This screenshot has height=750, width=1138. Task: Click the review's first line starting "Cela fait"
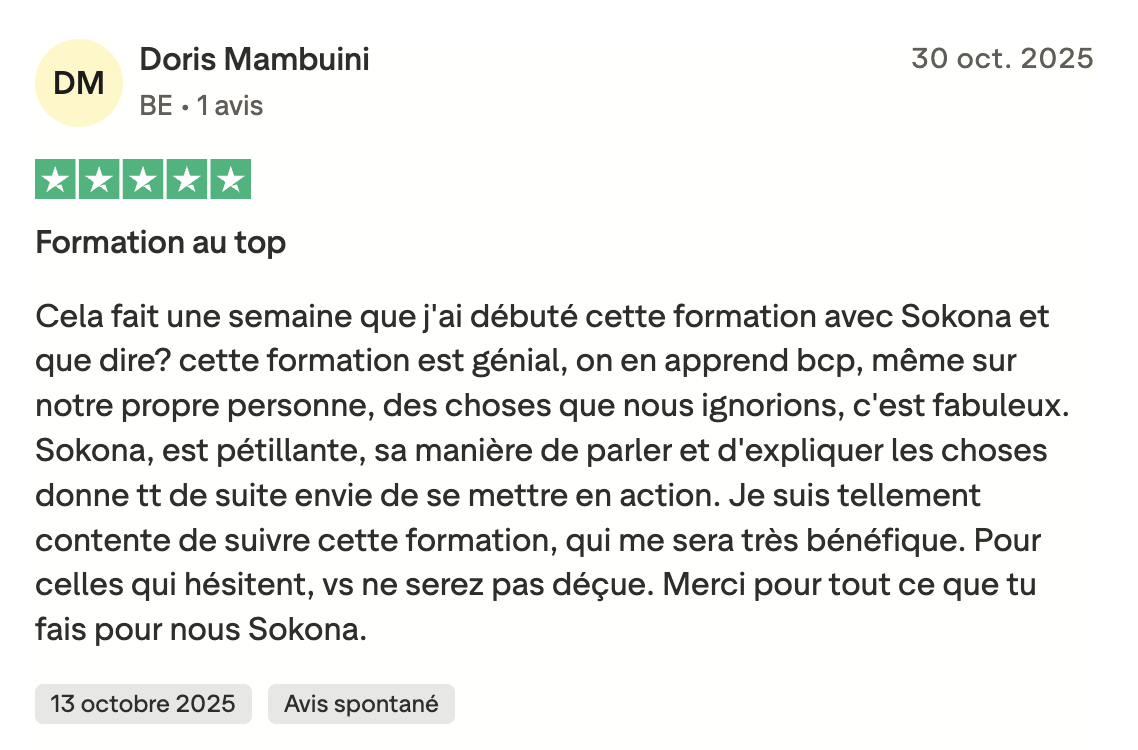542,316
